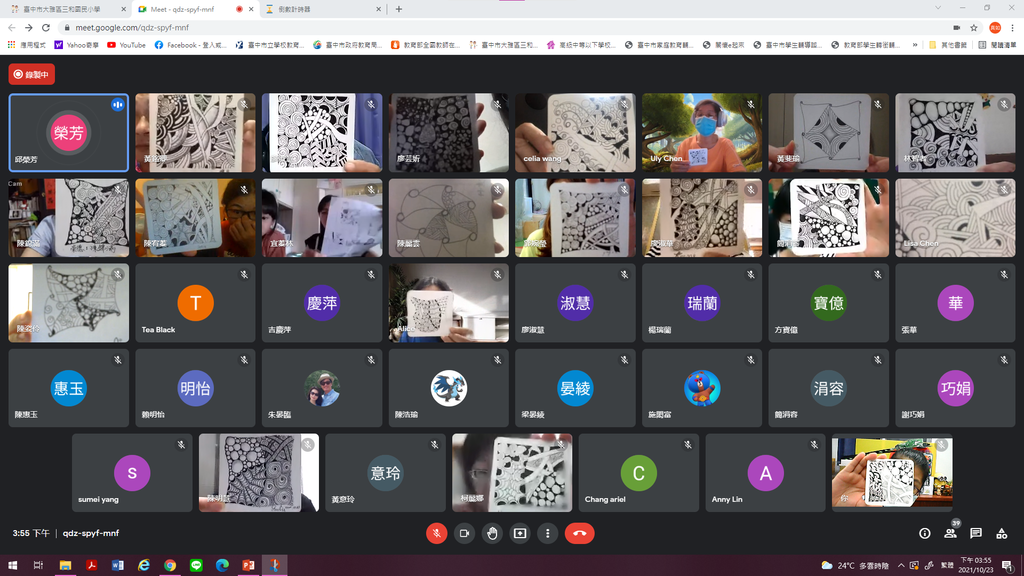Select the sumei yang participant tile
This screenshot has height=576, width=1024.
click(132, 472)
